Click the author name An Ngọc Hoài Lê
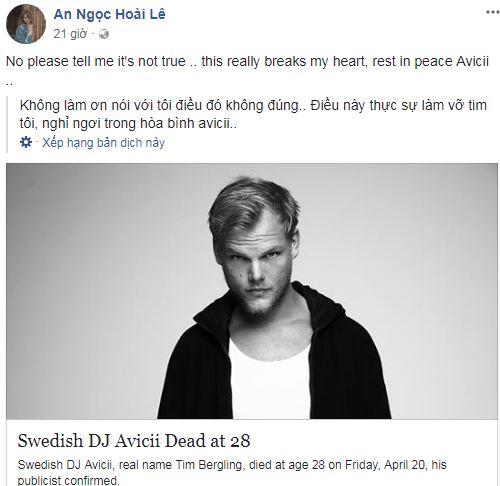This screenshot has height=486, width=500. click(109, 15)
